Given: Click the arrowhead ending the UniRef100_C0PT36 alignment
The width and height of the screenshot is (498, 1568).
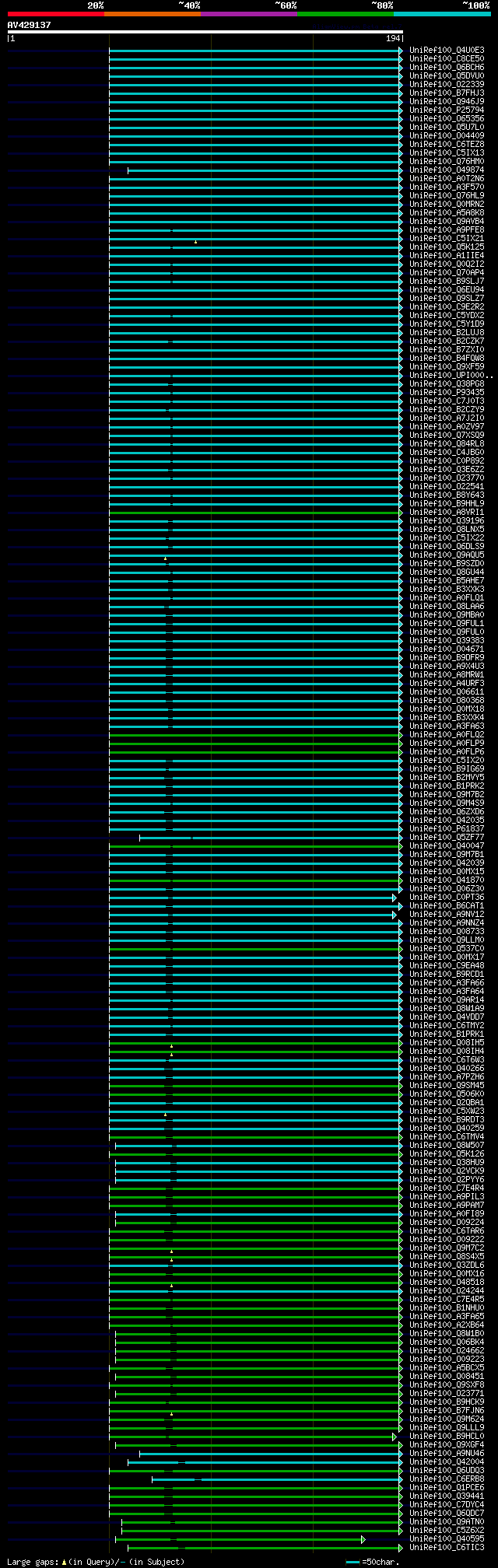Looking at the screenshot, I should pos(395,898).
